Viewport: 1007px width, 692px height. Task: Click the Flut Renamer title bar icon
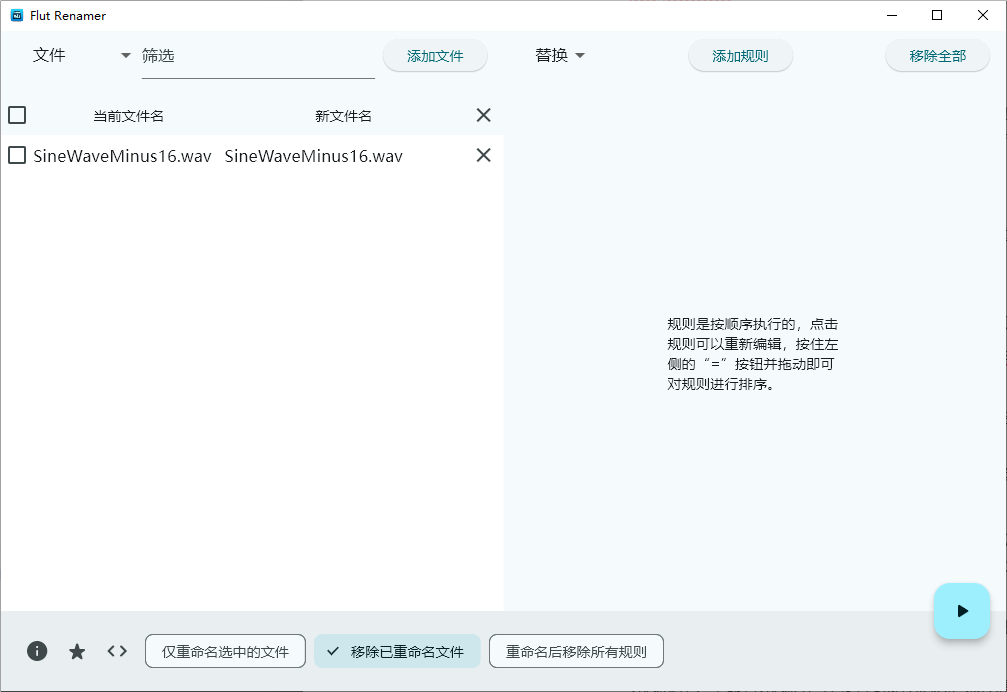(14, 15)
